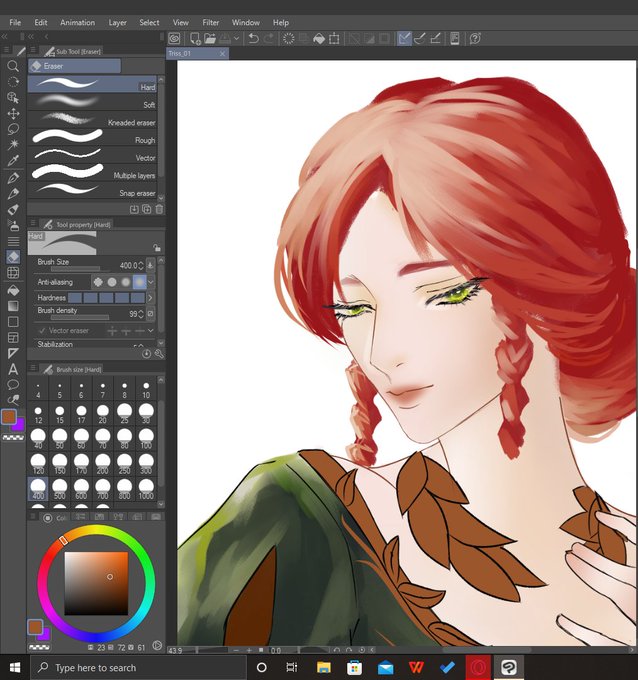Click the Open file folder icon
The width and height of the screenshot is (638, 680).
(210, 39)
